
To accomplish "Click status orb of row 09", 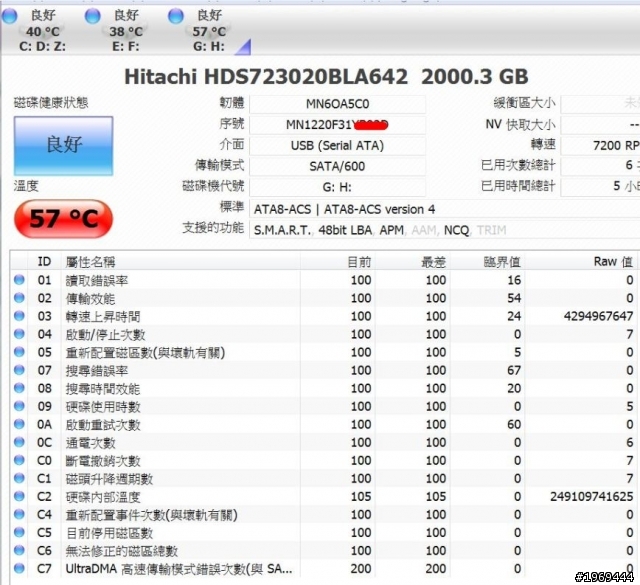I will click(x=19, y=405).
